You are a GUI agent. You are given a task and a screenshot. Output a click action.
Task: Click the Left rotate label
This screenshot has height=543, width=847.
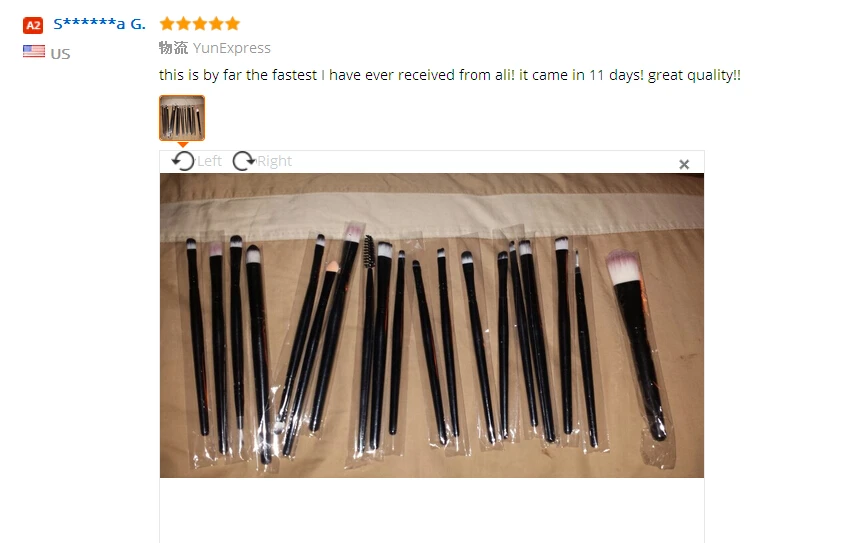(x=210, y=161)
